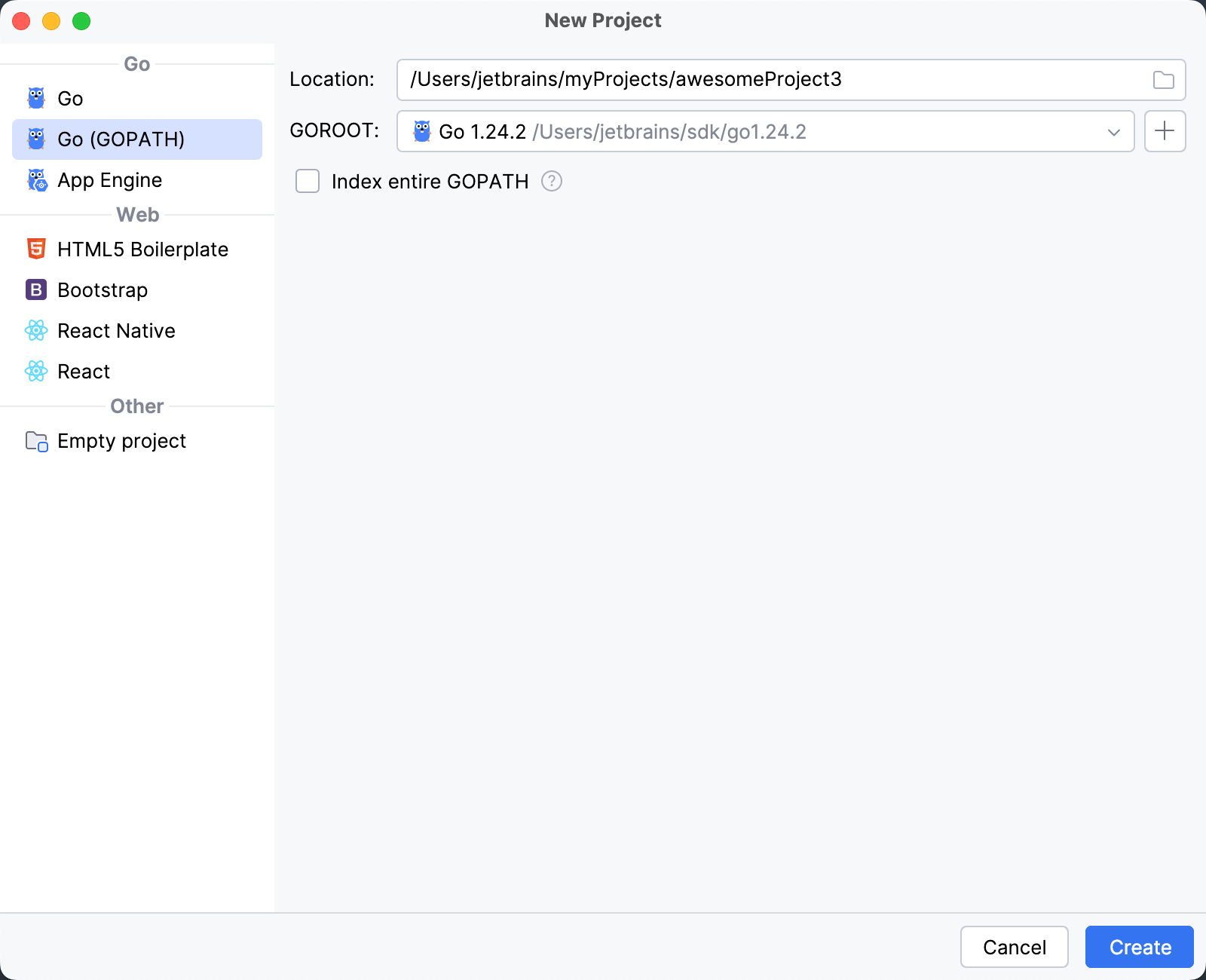Click the Create button

pos(1139,947)
